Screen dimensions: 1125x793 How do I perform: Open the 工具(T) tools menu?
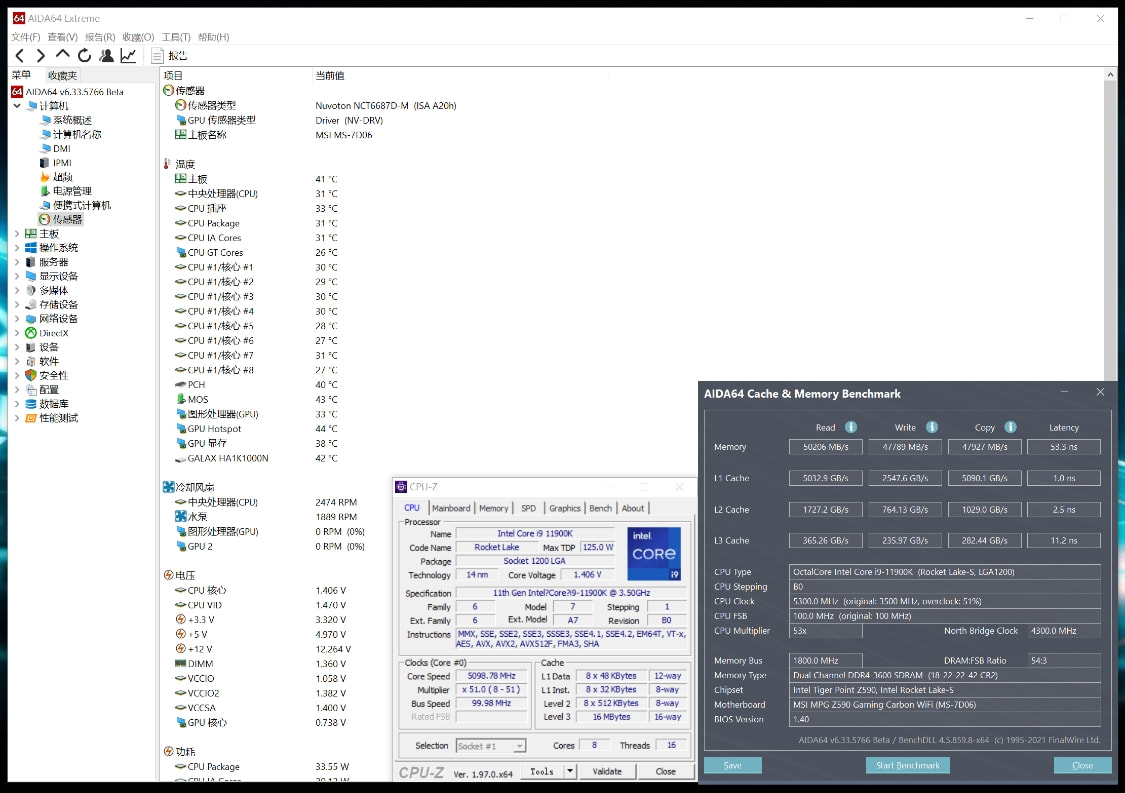pyautogui.click(x=176, y=37)
